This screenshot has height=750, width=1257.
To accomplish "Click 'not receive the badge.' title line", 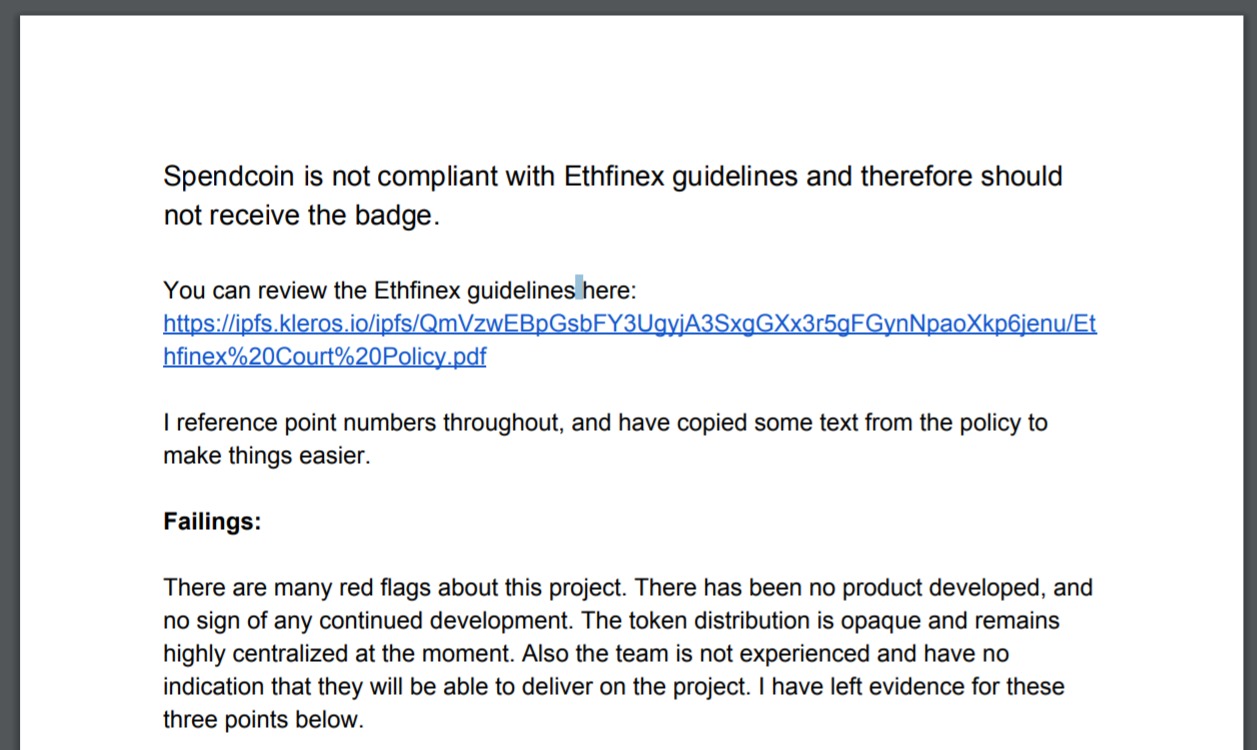I will point(301,215).
